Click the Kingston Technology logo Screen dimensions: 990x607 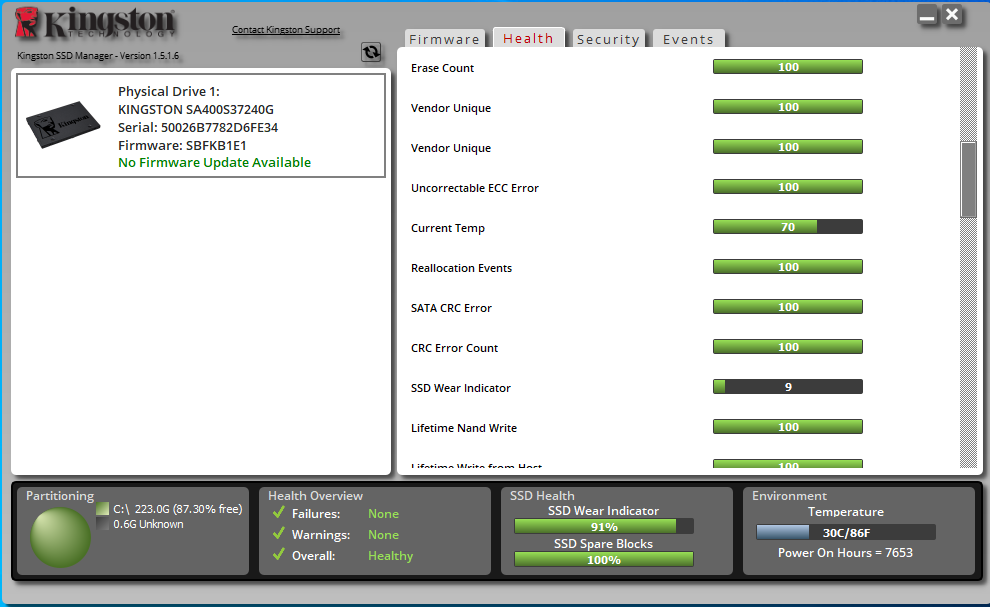[95, 23]
